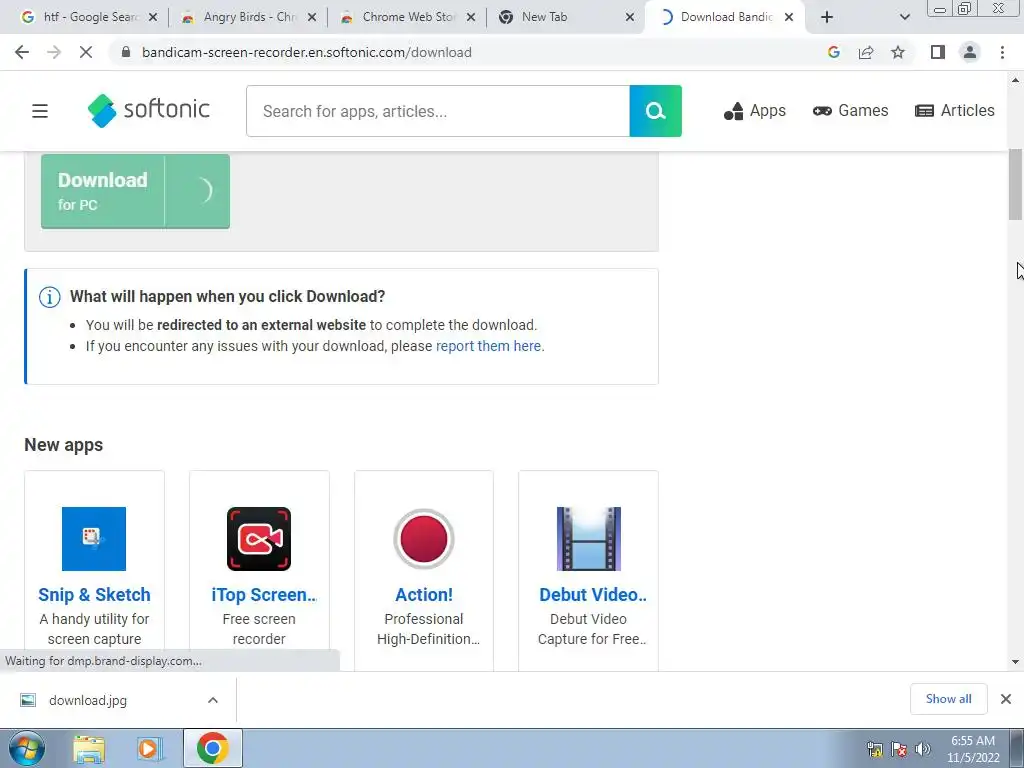Close the New Tab tab
Screen dimensions: 1024x768
coord(630,17)
